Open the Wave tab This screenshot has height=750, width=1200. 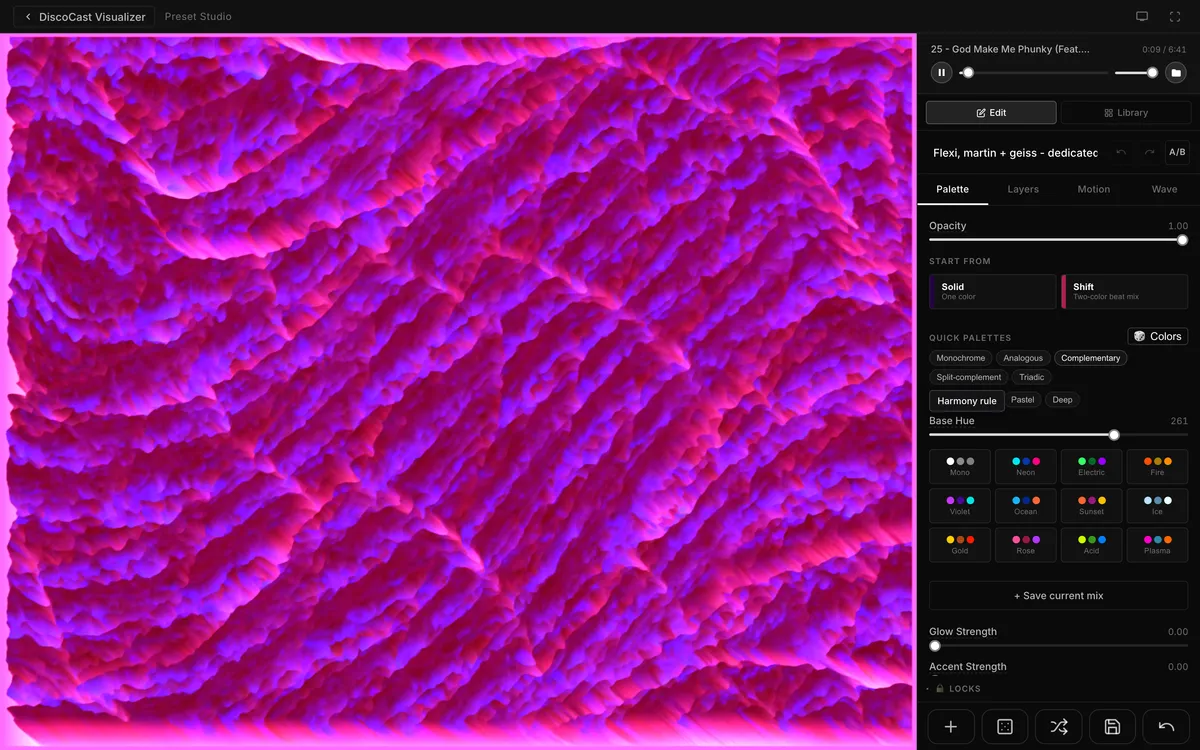pyautogui.click(x=1164, y=189)
